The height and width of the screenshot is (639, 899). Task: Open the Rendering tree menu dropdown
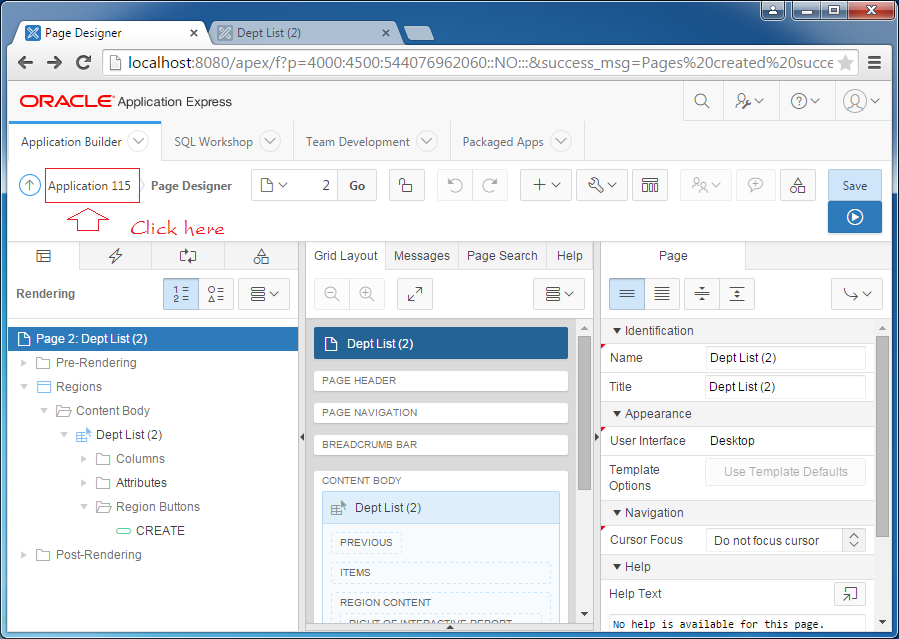click(264, 294)
